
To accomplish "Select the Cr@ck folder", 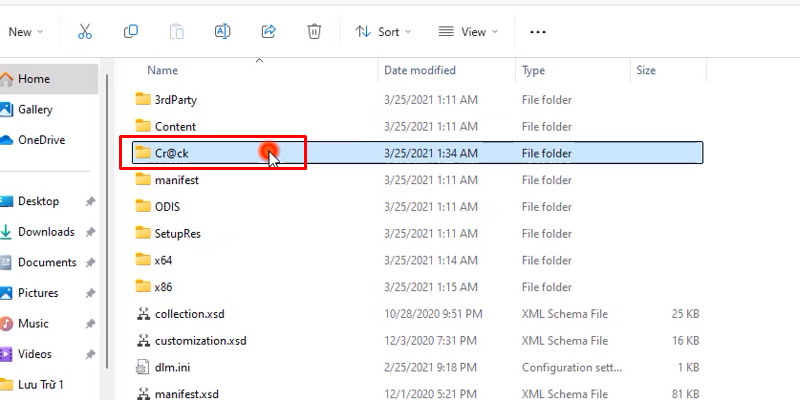I will tap(171, 153).
